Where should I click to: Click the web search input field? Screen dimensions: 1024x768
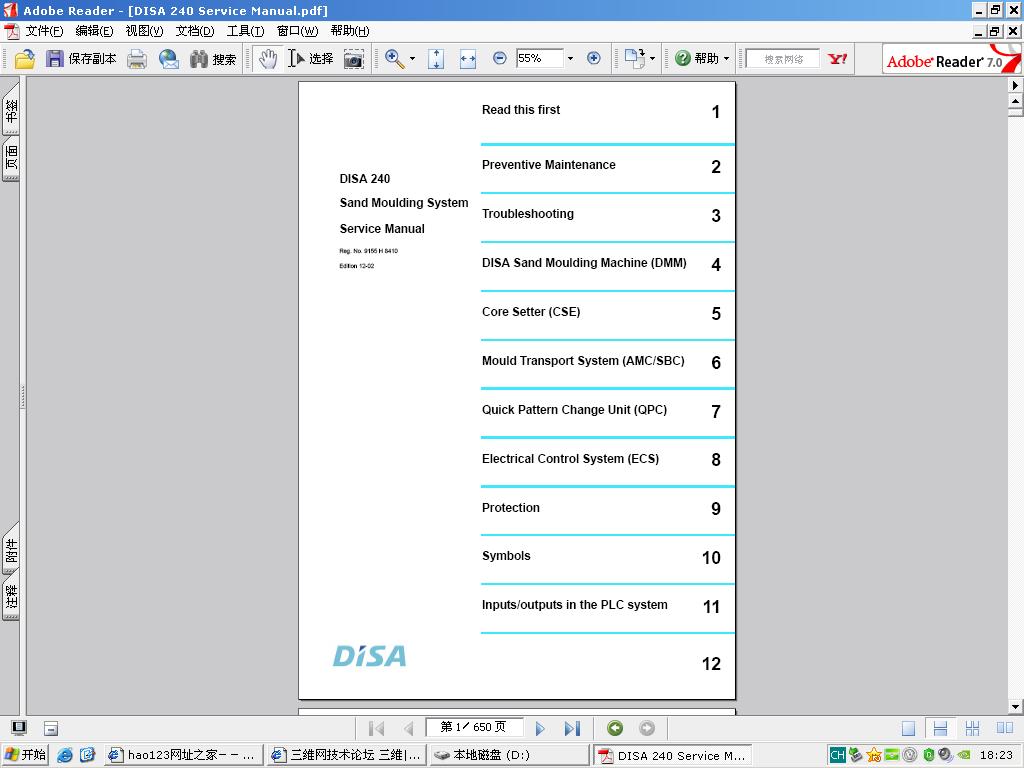[783, 59]
